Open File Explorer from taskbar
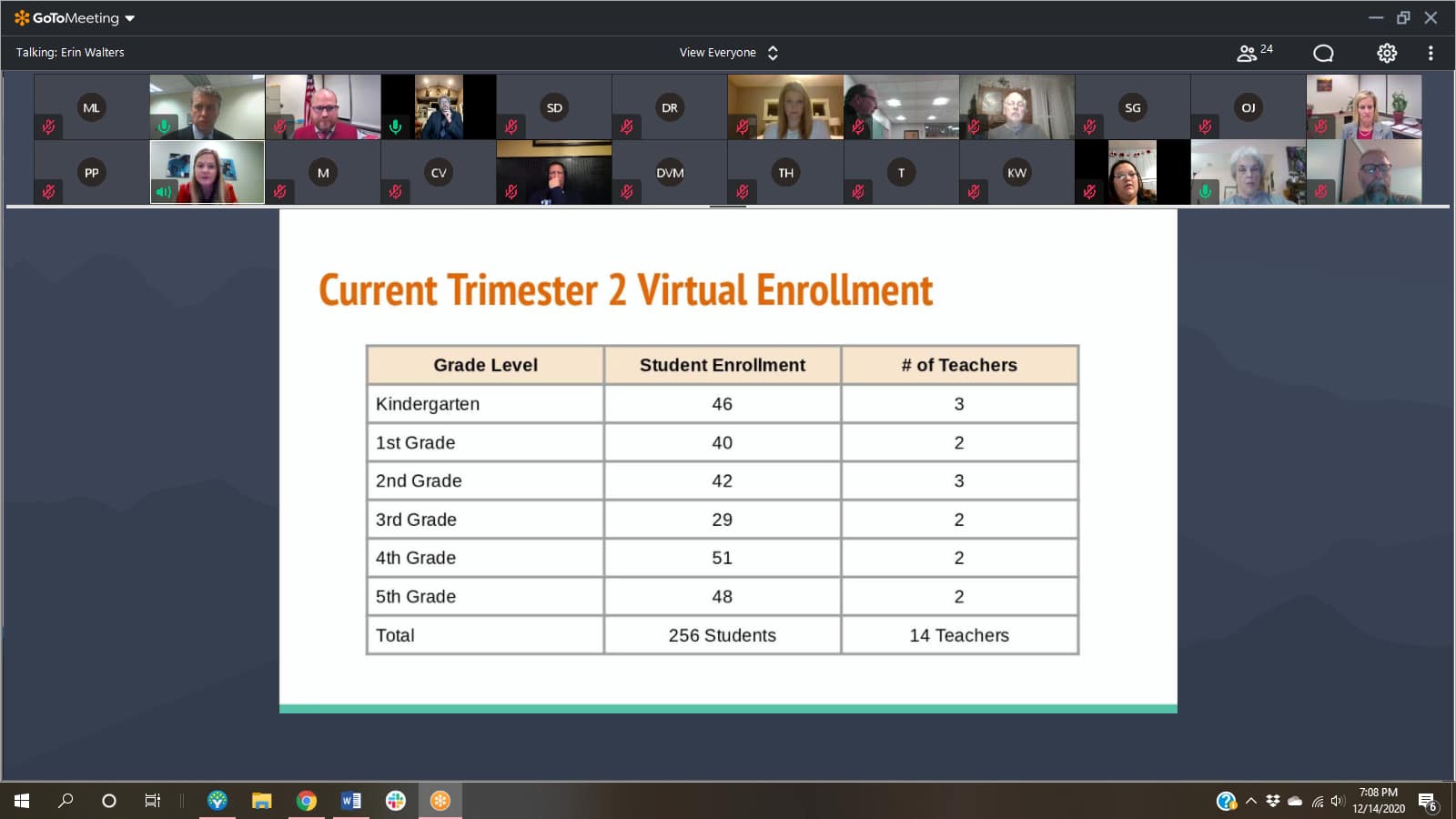This screenshot has width=1456, height=819. pyautogui.click(x=262, y=801)
